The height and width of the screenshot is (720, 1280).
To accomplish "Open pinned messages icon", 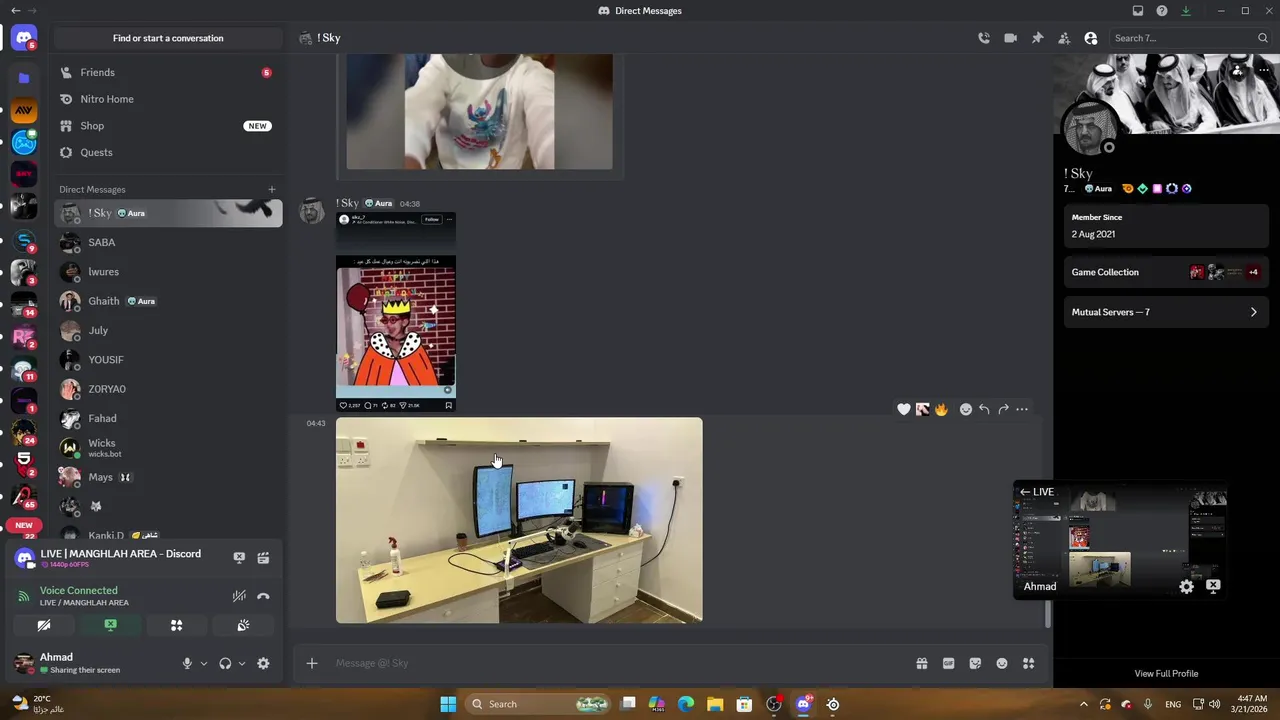I will (1037, 38).
